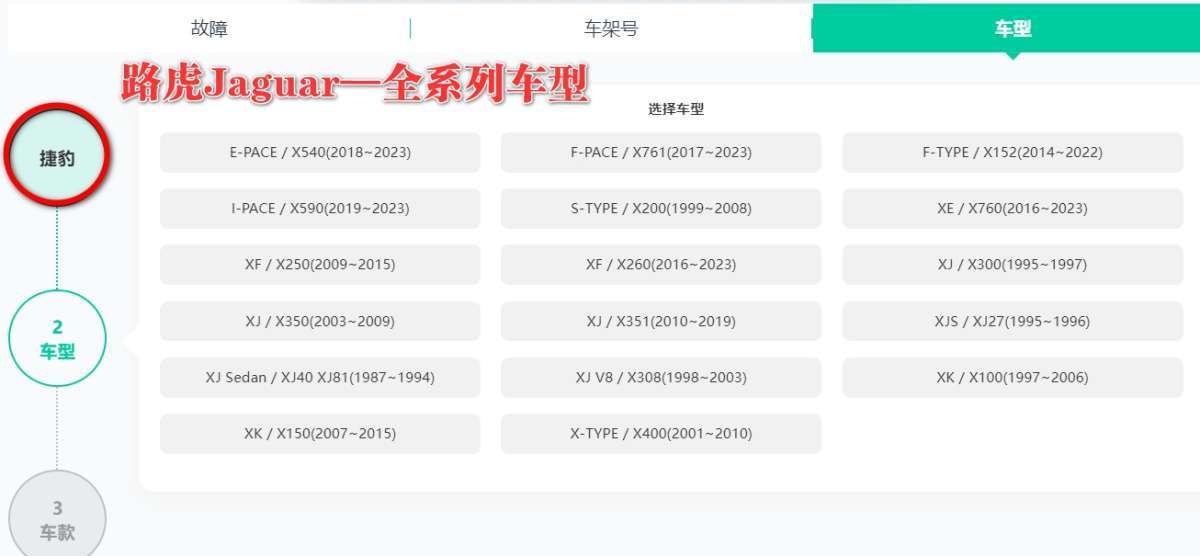Viewport: 1200px width, 556px height.
Task: Pick XF / X260(2016~2023)
Action: tap(661, 265)
